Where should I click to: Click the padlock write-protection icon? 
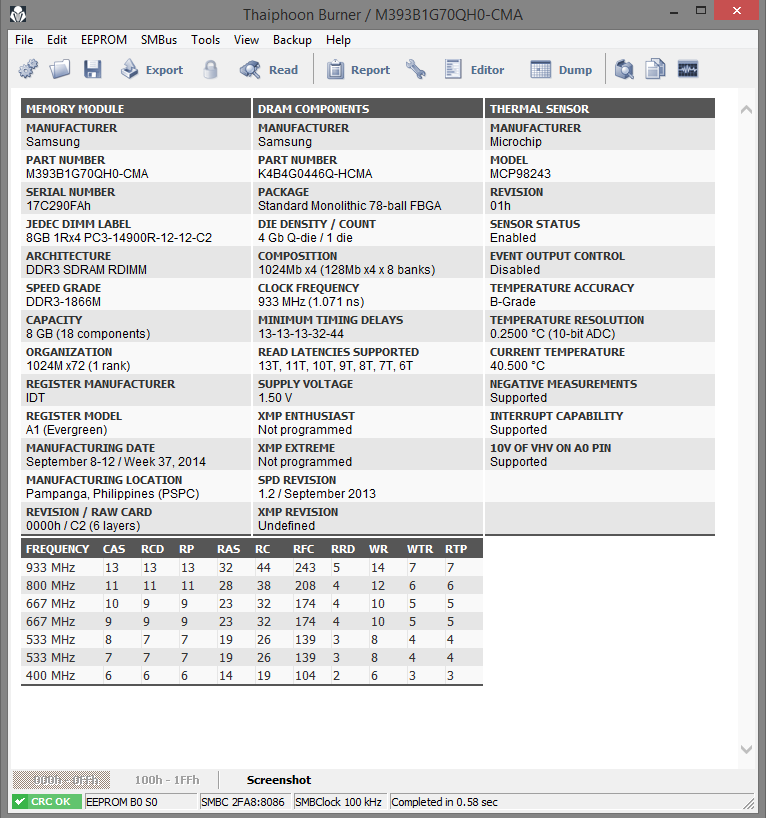click(210, 69)
